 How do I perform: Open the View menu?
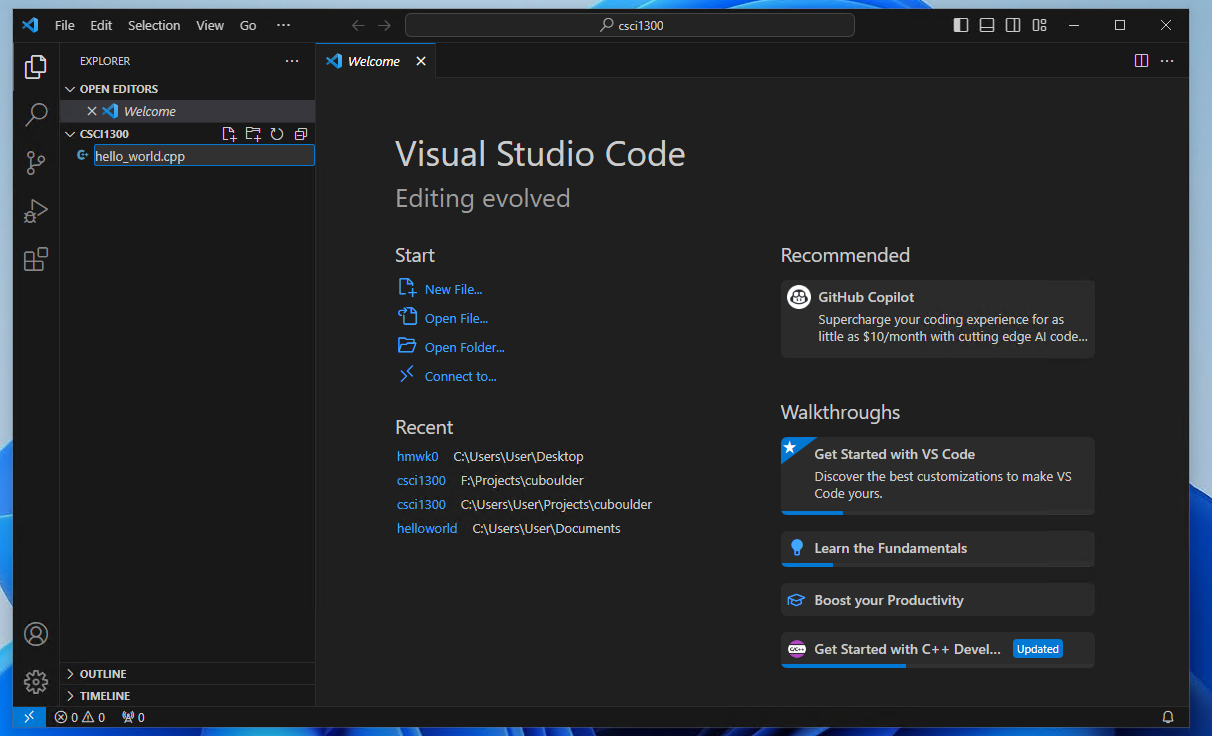(210, 25)
